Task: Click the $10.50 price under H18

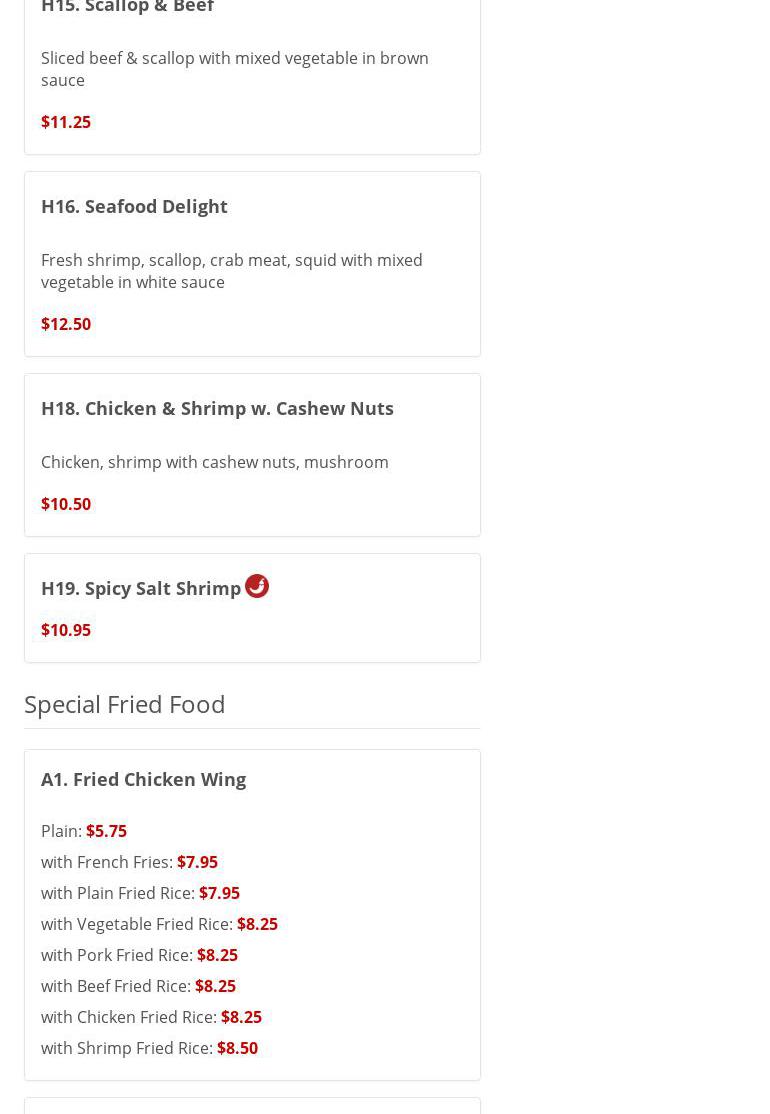Action: point(66,504)
